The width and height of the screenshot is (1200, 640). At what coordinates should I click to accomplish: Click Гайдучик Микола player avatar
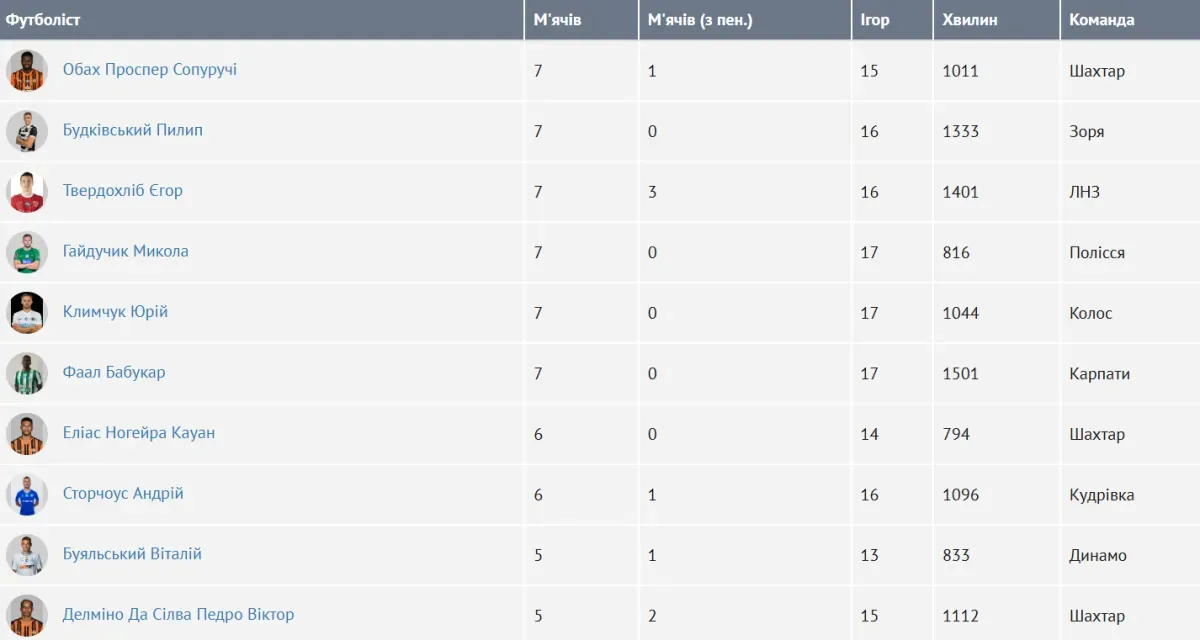pyautogui.click(x=27, y=252)
